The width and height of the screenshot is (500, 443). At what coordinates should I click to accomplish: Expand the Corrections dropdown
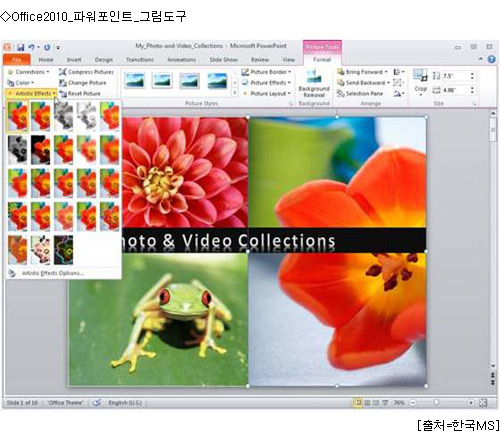[x=29, y=72]
